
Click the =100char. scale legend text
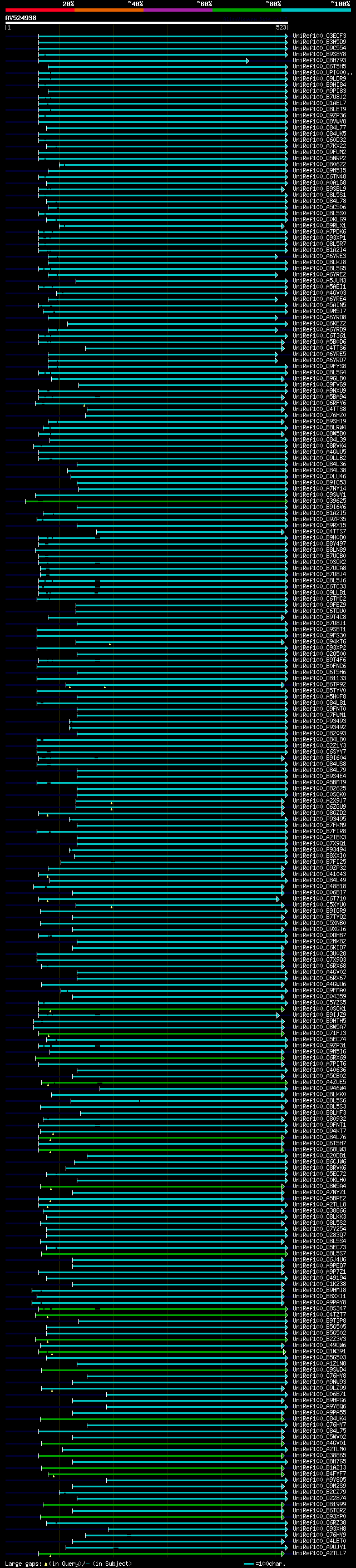click(x=270, y=1563)
